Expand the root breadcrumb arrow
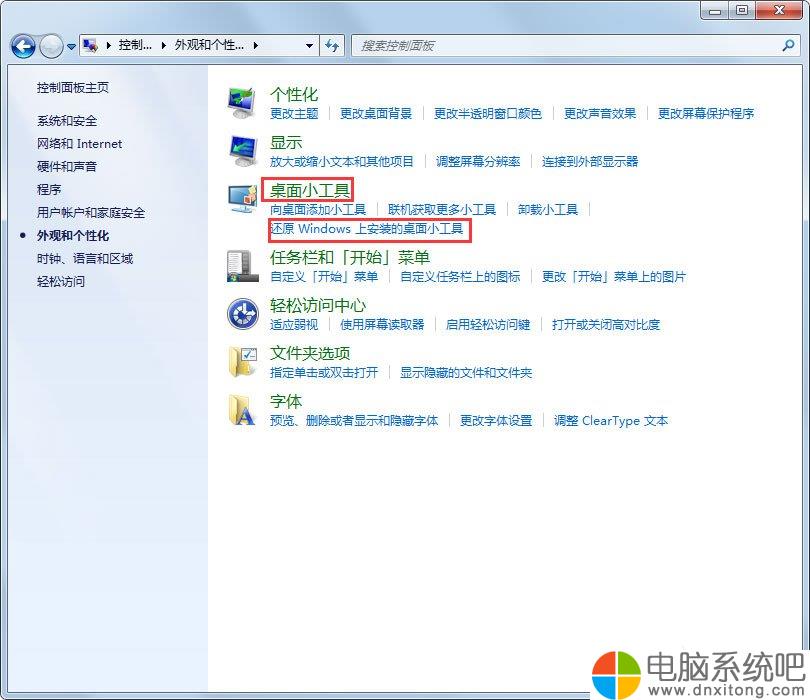 [108, 45]
